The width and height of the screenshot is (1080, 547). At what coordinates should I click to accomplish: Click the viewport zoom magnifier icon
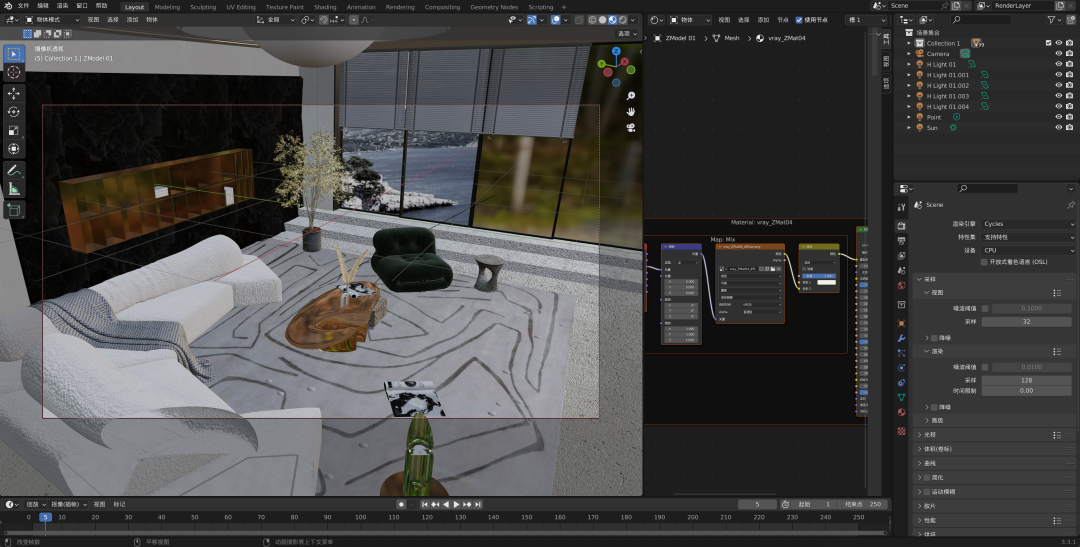point(630,96)
